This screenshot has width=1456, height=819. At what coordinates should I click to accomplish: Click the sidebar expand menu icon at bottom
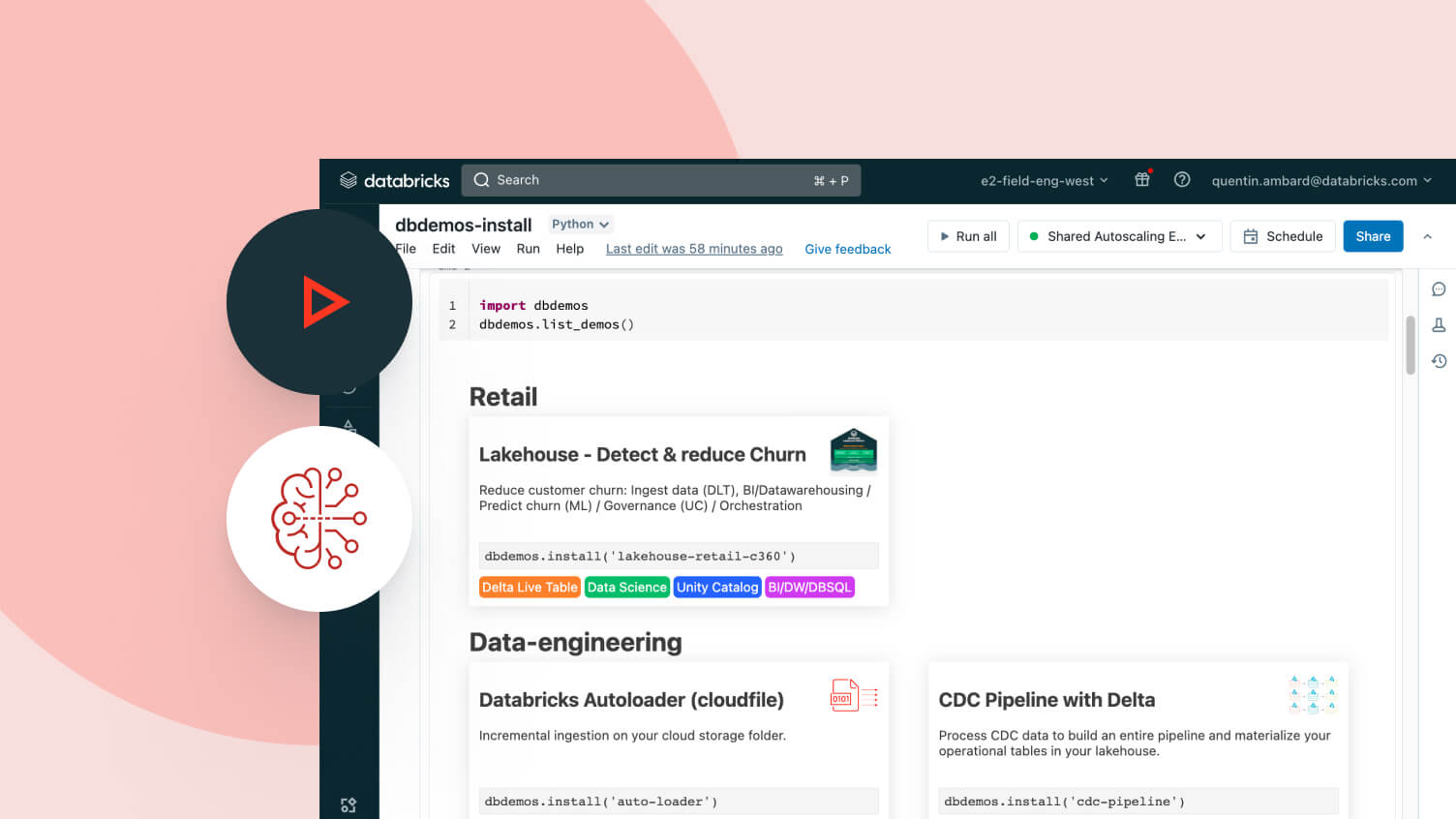[x=349, y=804]
